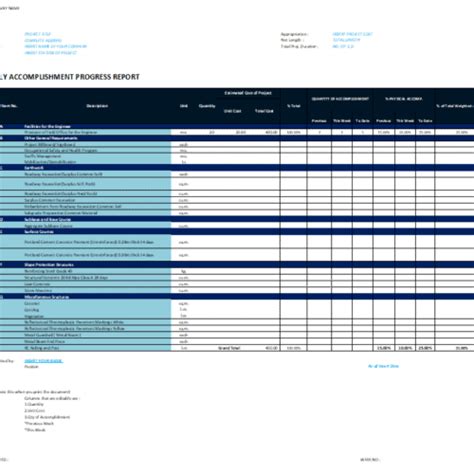Select To Date under % Physical Accomp.
474x474 pixels.
(x=425, y=121)
